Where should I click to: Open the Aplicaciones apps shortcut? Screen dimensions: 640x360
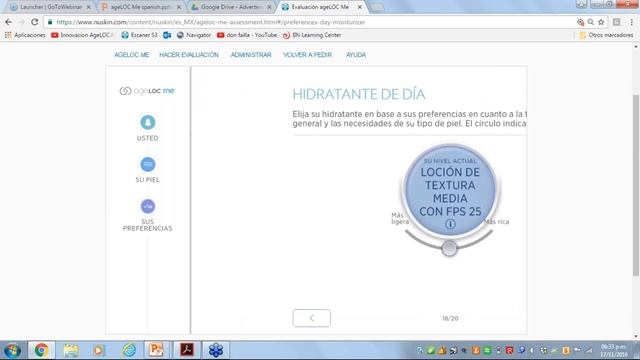pyautogui.click(x=25, y=35)
